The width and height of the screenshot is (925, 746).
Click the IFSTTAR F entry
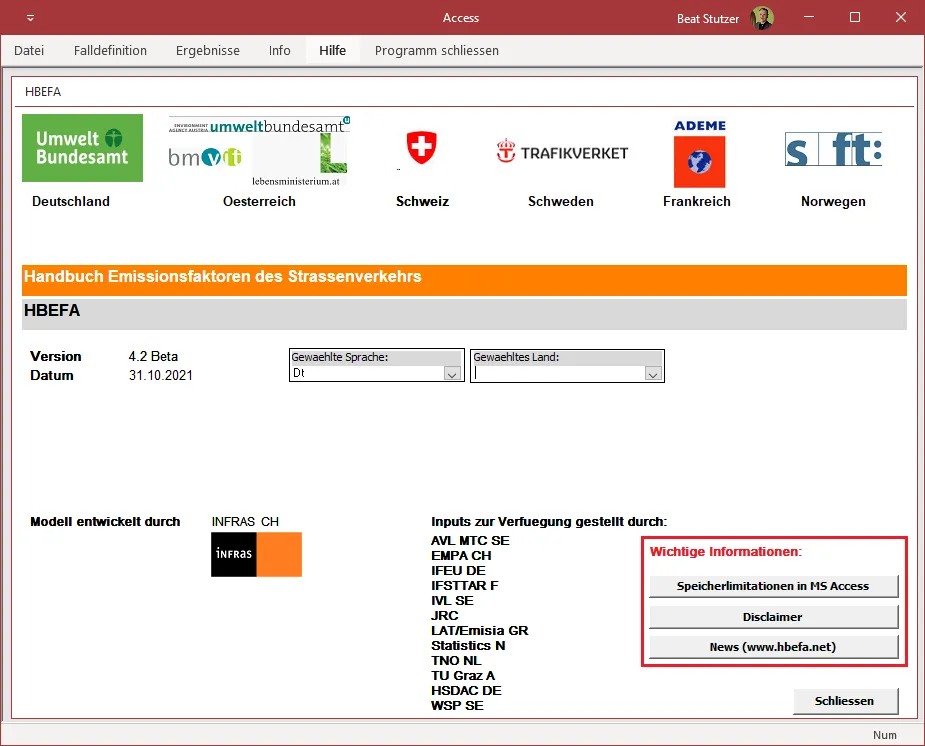coord(465,586)
